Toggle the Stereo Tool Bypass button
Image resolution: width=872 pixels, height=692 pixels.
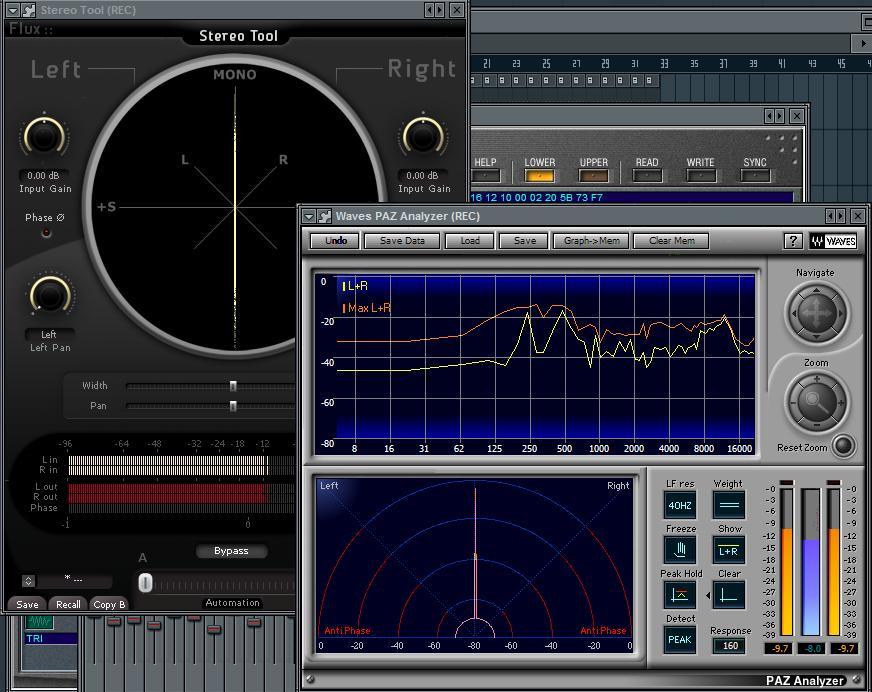point(231,551)
